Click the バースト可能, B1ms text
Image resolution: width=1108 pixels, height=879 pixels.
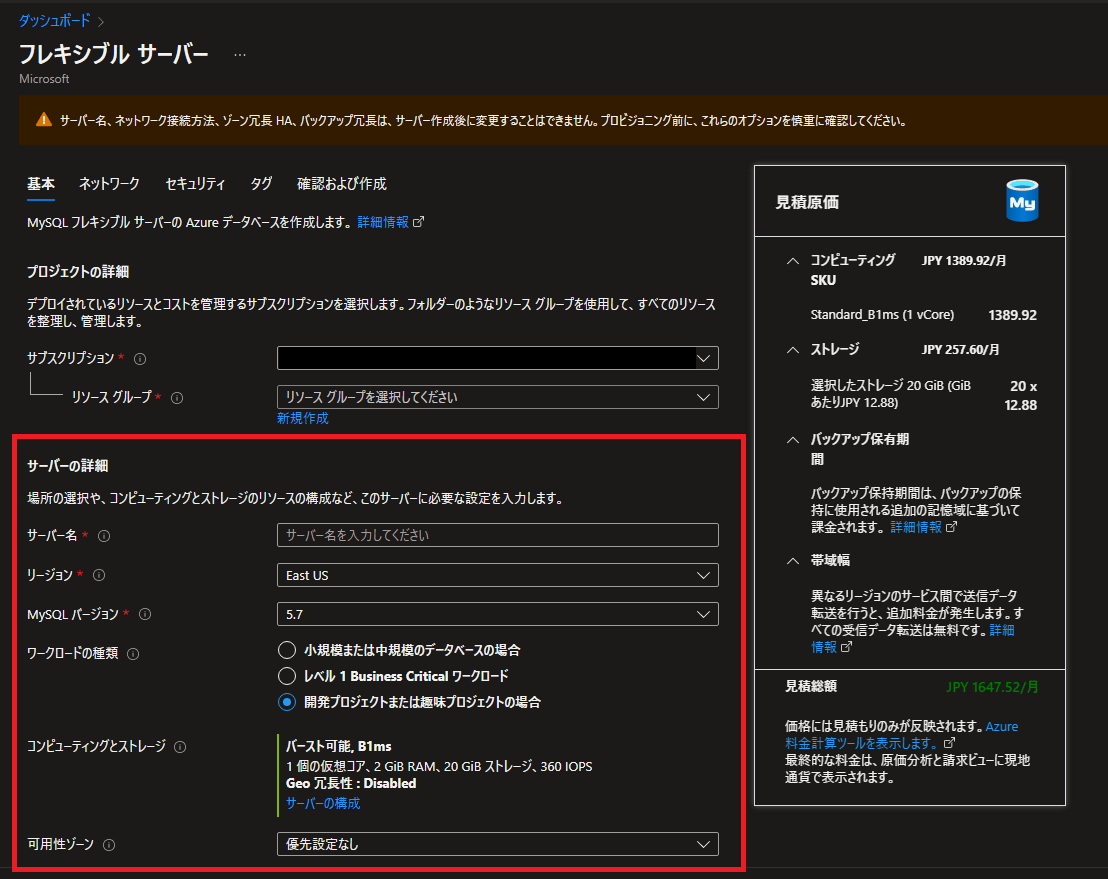click(x=338, y=746)
